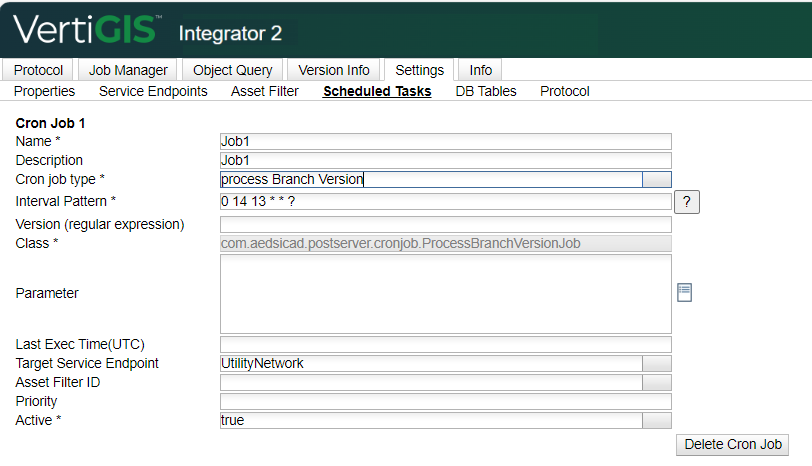Focus the Description input field
812x466 pixels.
[445, 161]
